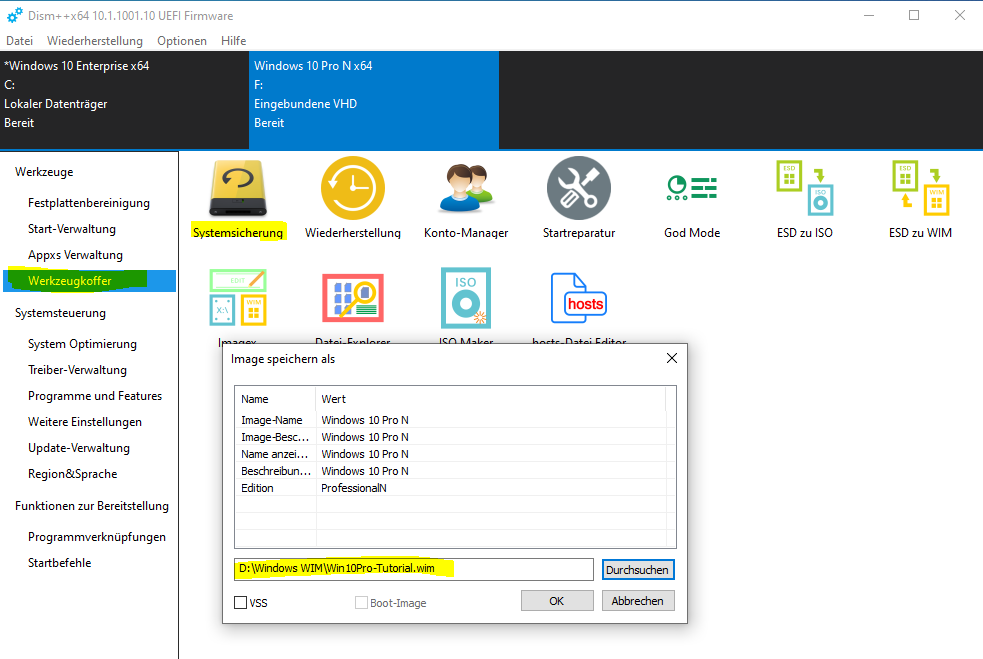Open Appxs Verwaltung in the sidebar
The width and height of the screenshot is (983, 659).
point(75,255)
